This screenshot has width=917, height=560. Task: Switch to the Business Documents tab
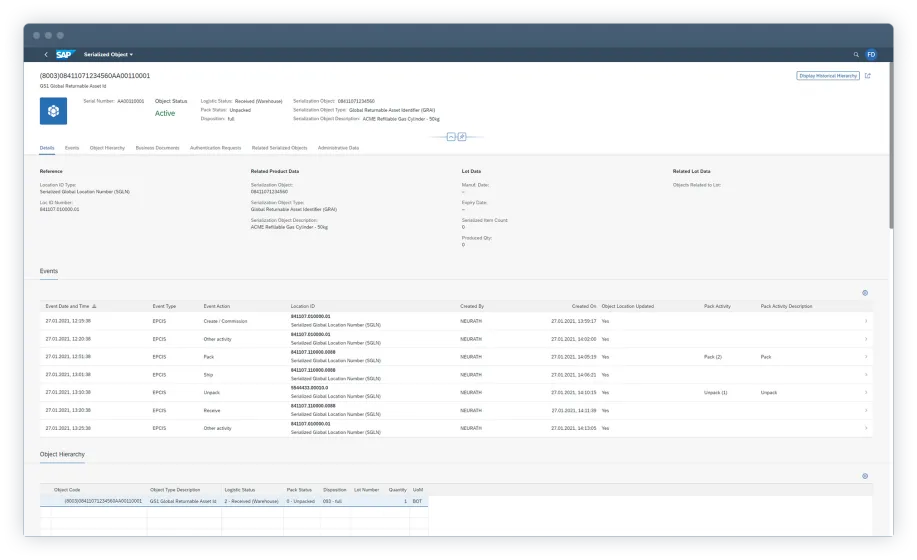click(x=157, y=147)
